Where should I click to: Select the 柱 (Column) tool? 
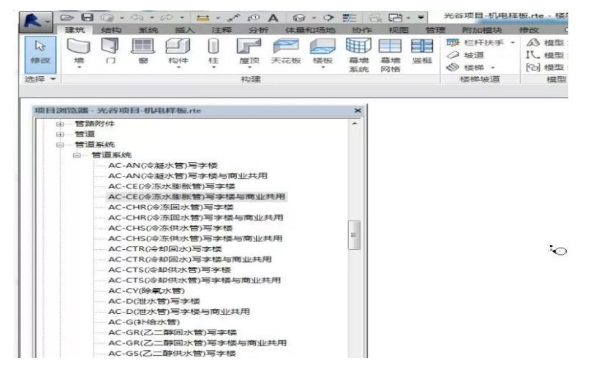point(213,52)
